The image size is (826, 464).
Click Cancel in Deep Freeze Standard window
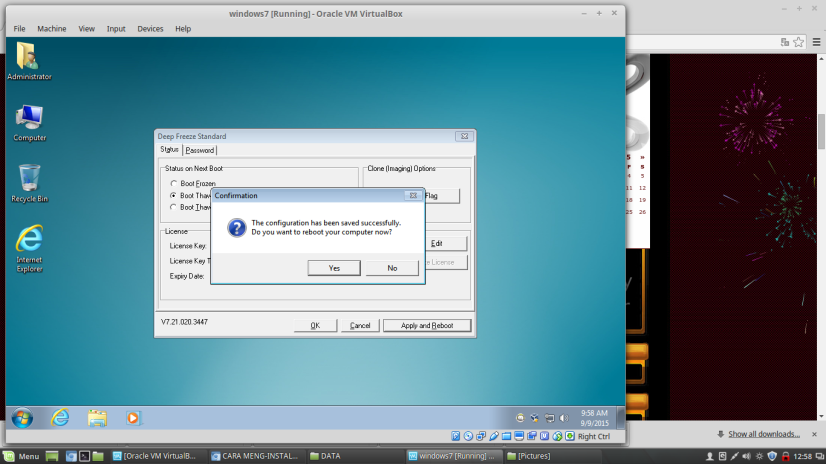coord(360,325)
